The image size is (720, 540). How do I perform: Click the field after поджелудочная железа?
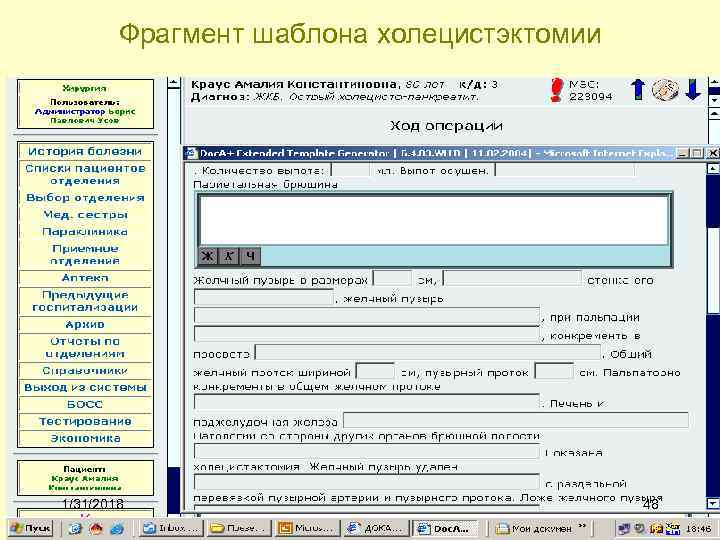pyautogui.click(x=516, y=420)
